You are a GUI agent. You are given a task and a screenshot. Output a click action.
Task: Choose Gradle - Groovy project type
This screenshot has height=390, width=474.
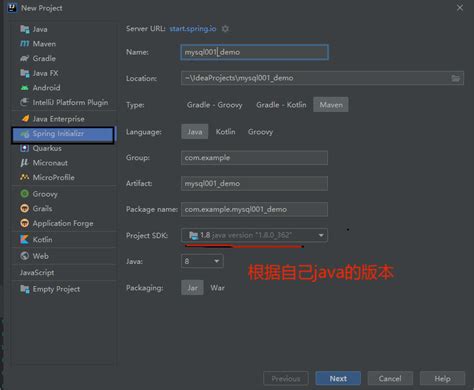(x=214, y=105)
